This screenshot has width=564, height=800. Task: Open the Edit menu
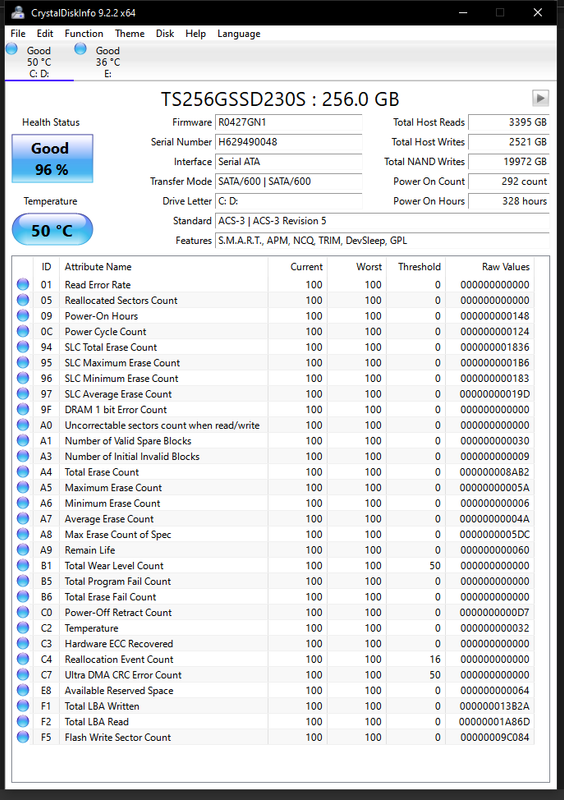coord(45,34)
